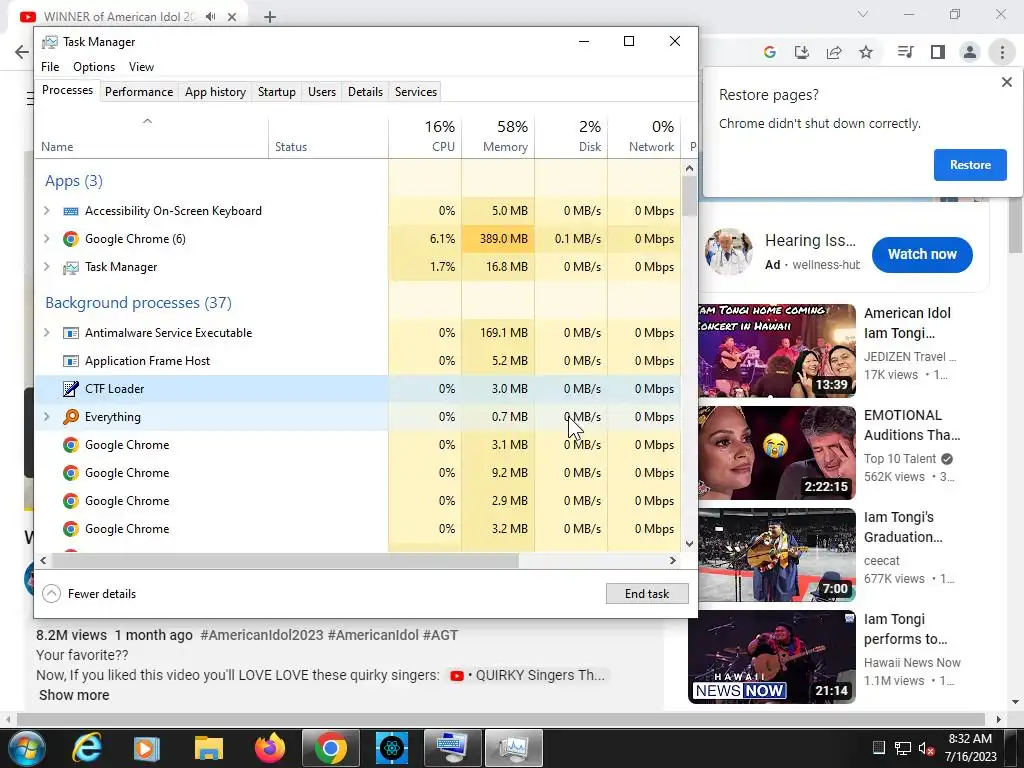1024x768 pixels.
Task: Open Chrome's media control icon
Action: pos(905,52)
